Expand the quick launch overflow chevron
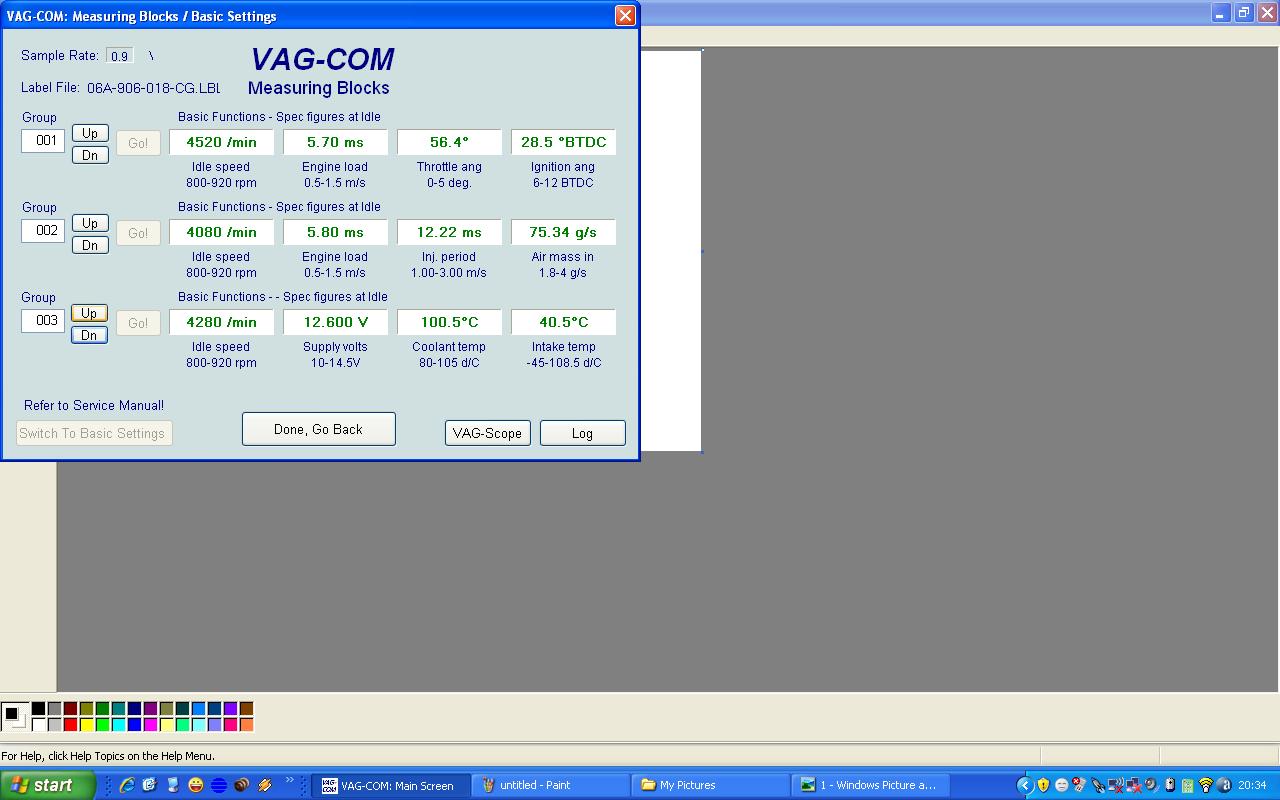Screen dimensions: 1280x800 [290, 781]
